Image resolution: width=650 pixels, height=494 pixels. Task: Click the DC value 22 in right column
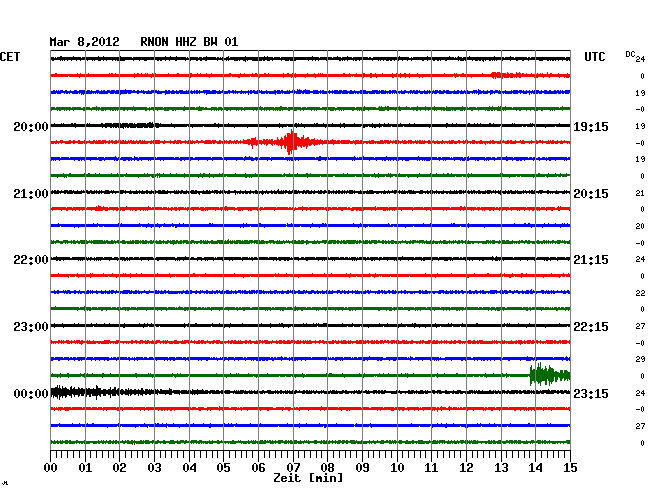point(640,293)
